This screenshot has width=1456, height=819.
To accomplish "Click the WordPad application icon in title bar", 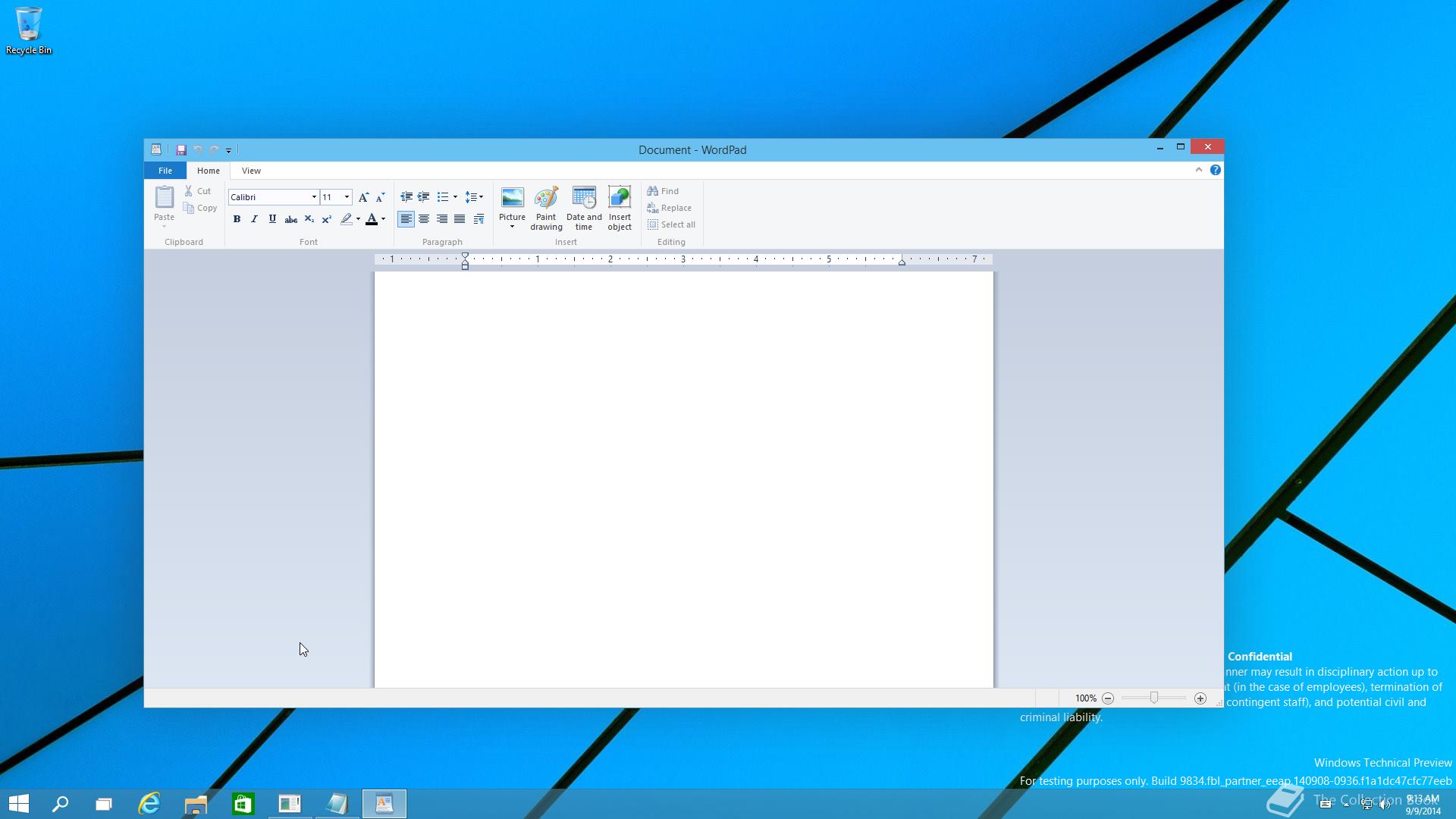I will [x=155, y=149].
